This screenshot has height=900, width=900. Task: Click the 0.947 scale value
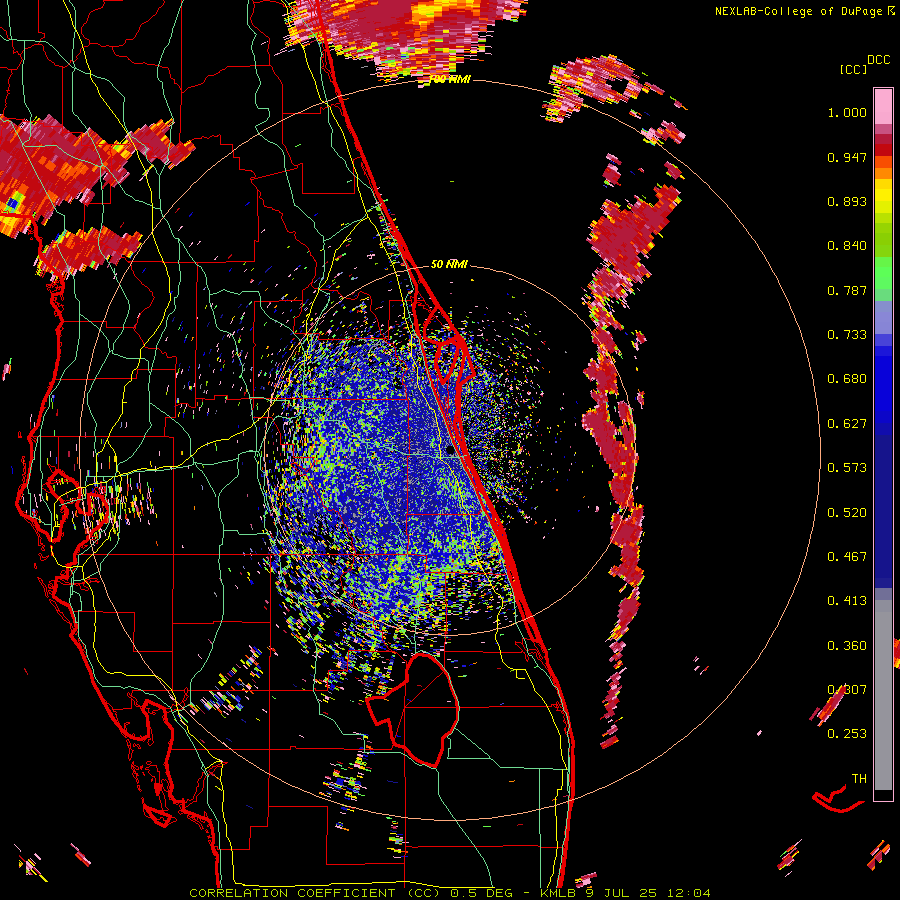coord(847,157)
